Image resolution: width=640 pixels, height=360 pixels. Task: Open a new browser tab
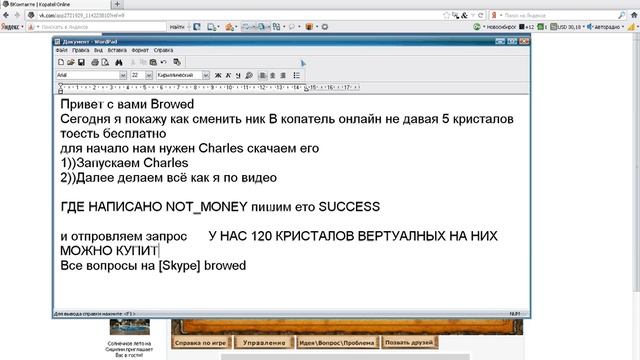click(x=117, y=4)
